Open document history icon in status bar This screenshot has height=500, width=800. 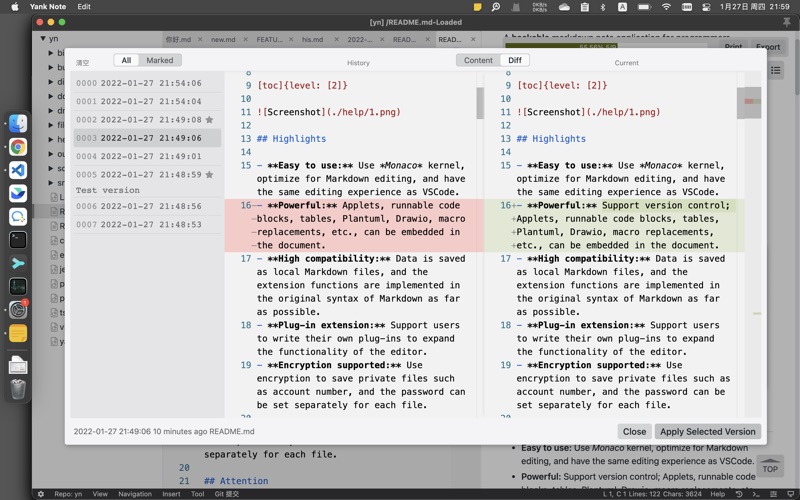[739, 494]
